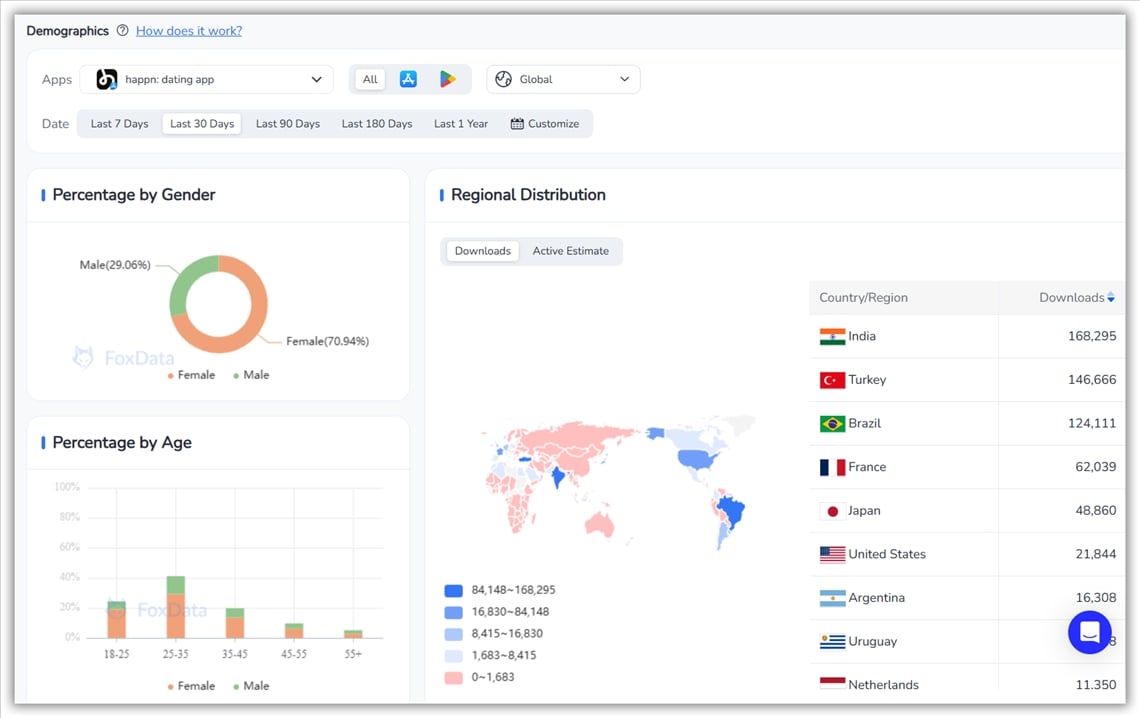This screenshot has height=718, width=1140.
Task: Select the Google Play platform icon
Action: [x=447, y=79]
